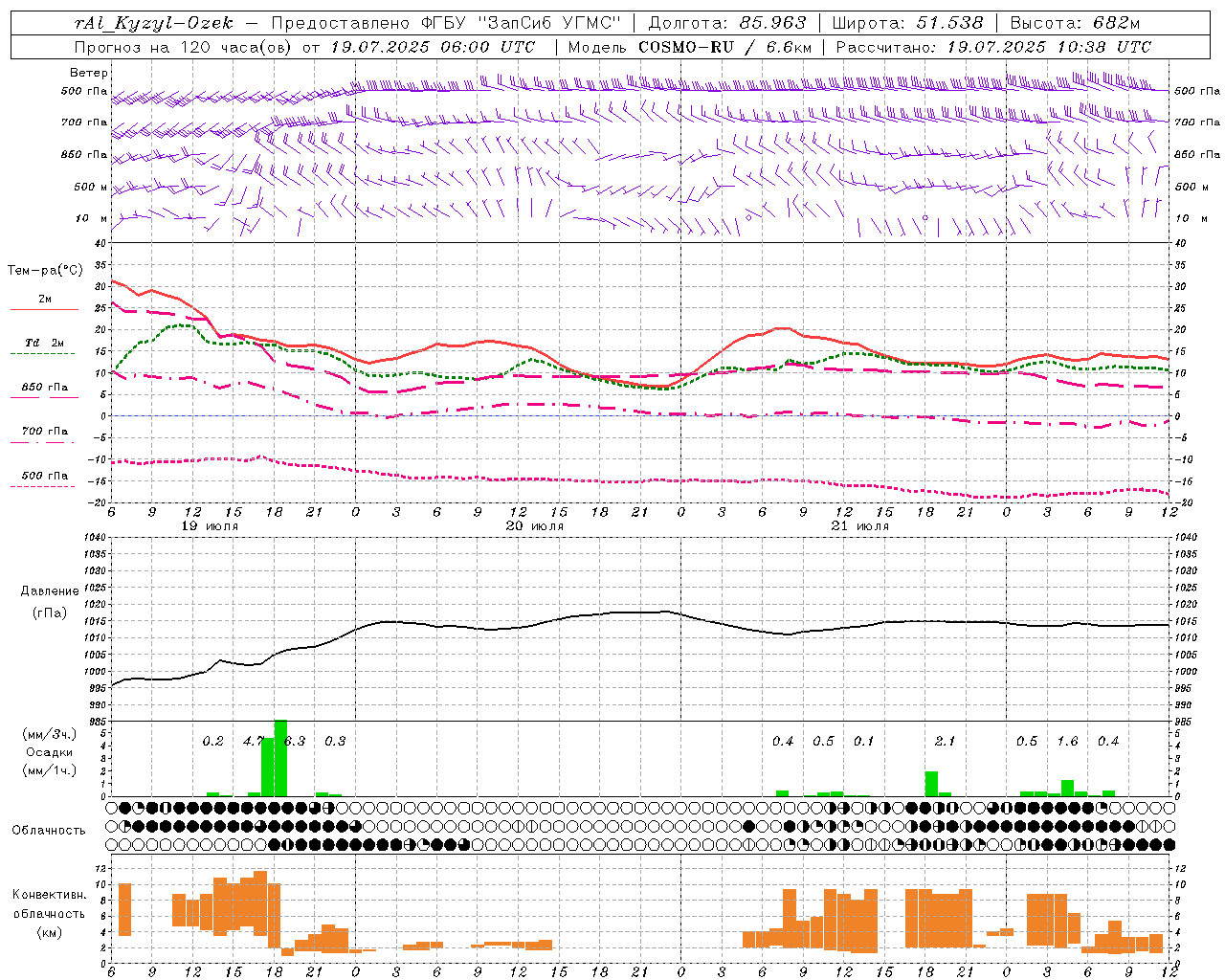Click the 19 июля date label

click(x=210, y=526)
